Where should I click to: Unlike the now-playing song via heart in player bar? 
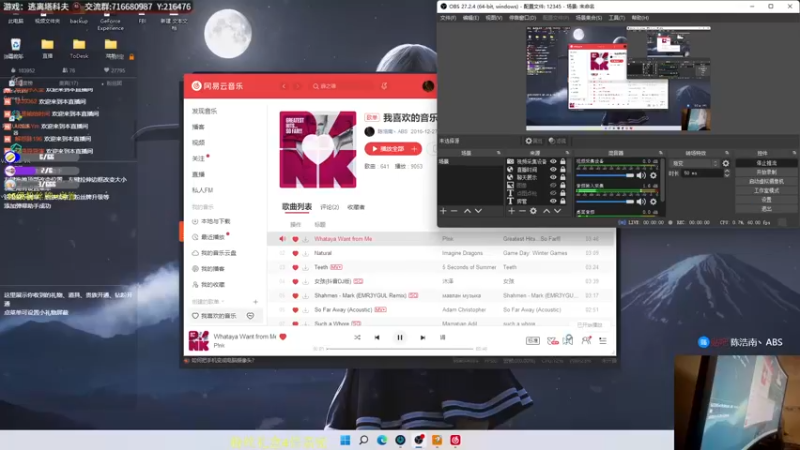click(x=283, y=337)
